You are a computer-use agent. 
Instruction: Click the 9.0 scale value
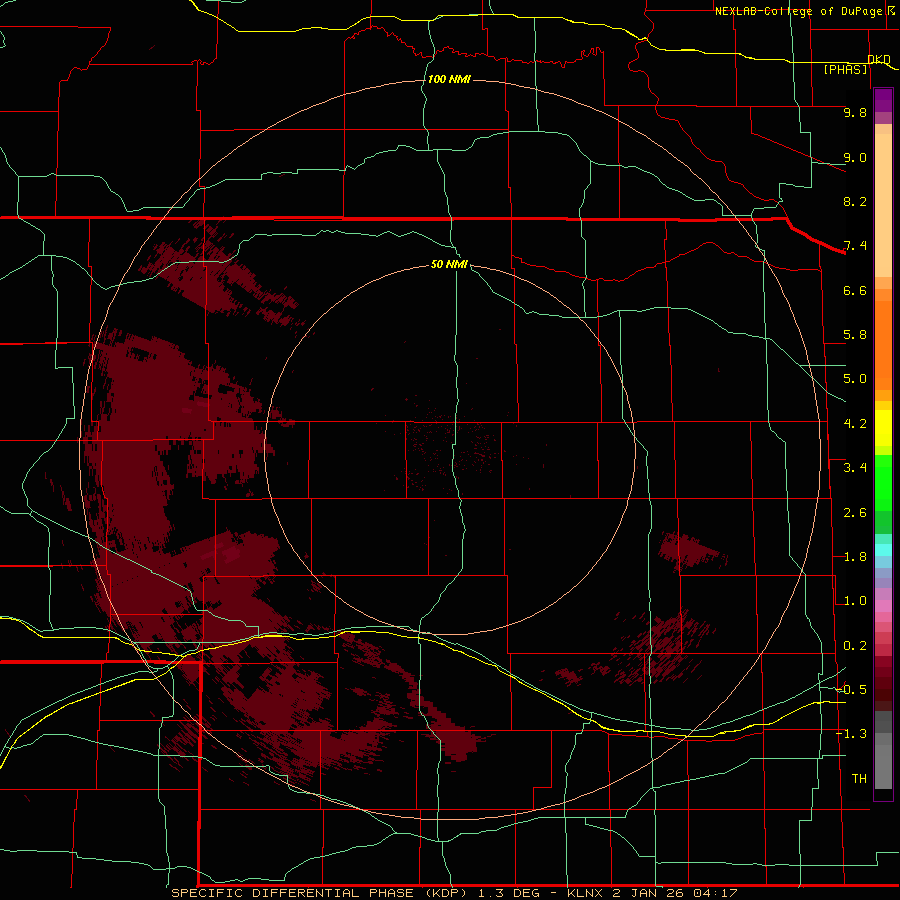tap(855, 157)
